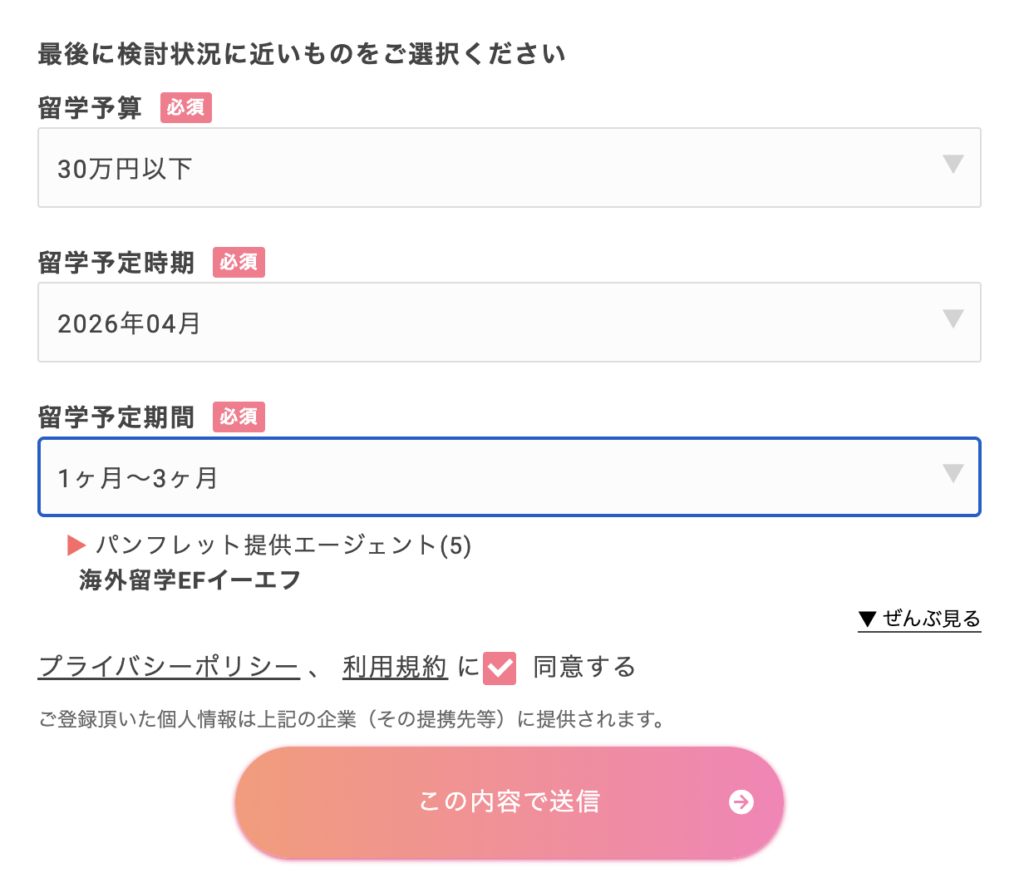
Task: Expand パンフレット提供エージェント(5) list
Action: pyautogui.click(x=283, y=545)
